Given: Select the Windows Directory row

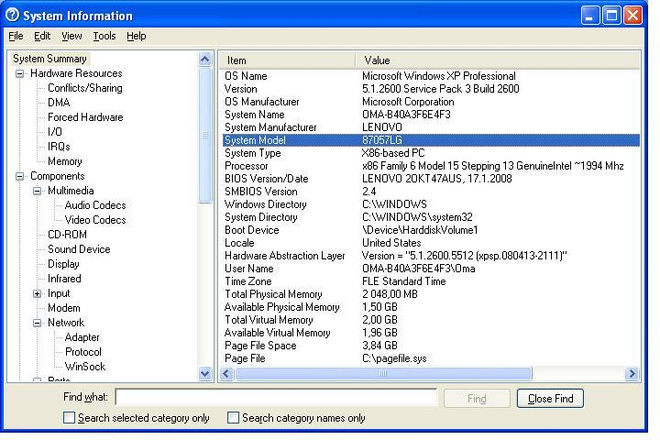Looking at the screenshot, I should coord(431,205).
